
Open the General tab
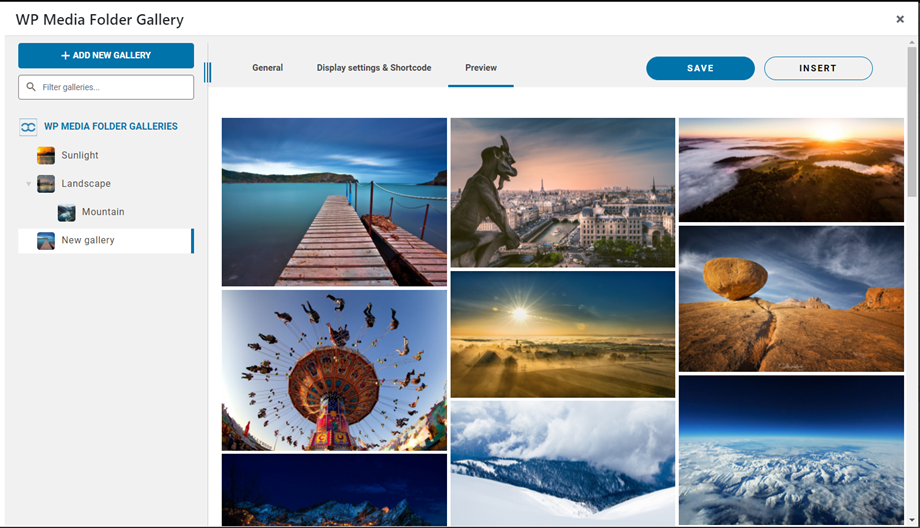tap(267, 68)
